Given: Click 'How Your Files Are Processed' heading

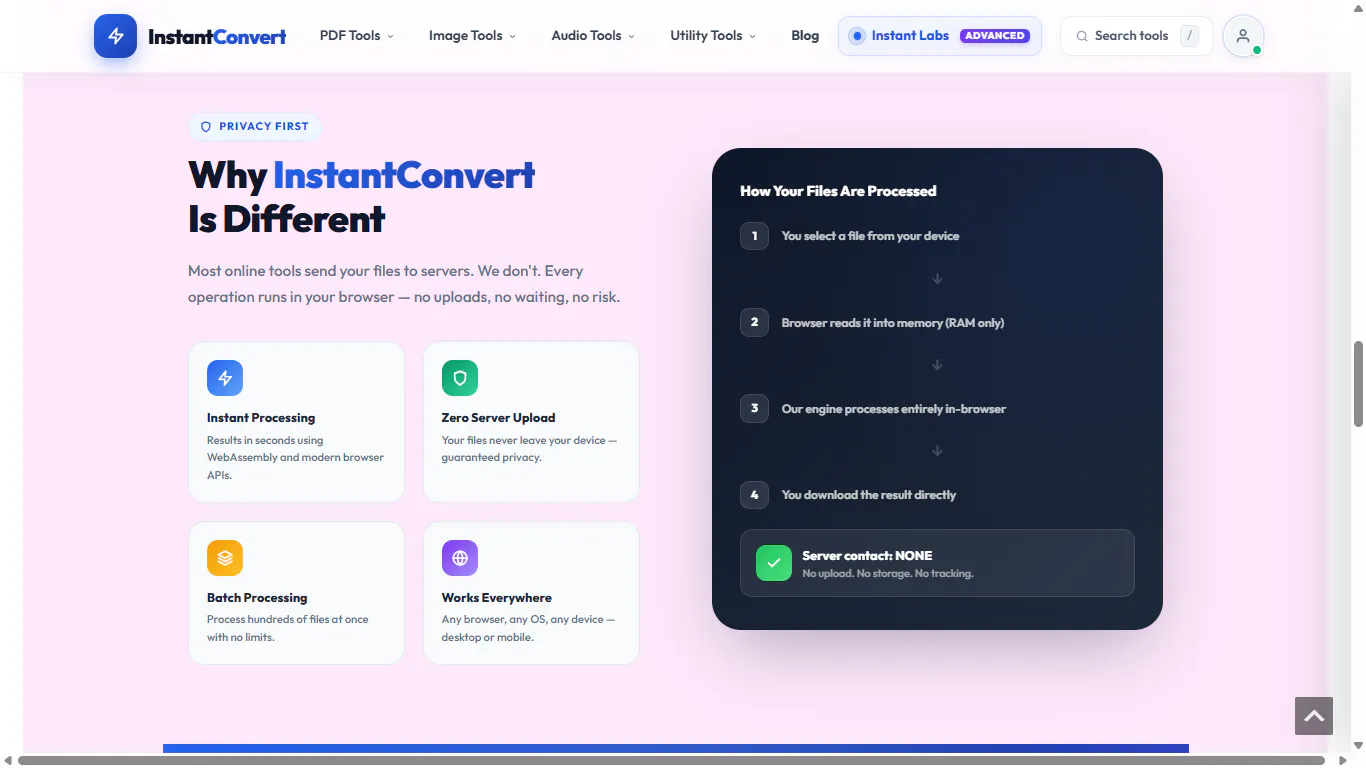Looking at the screenshot, I should [x=838, y=191].
